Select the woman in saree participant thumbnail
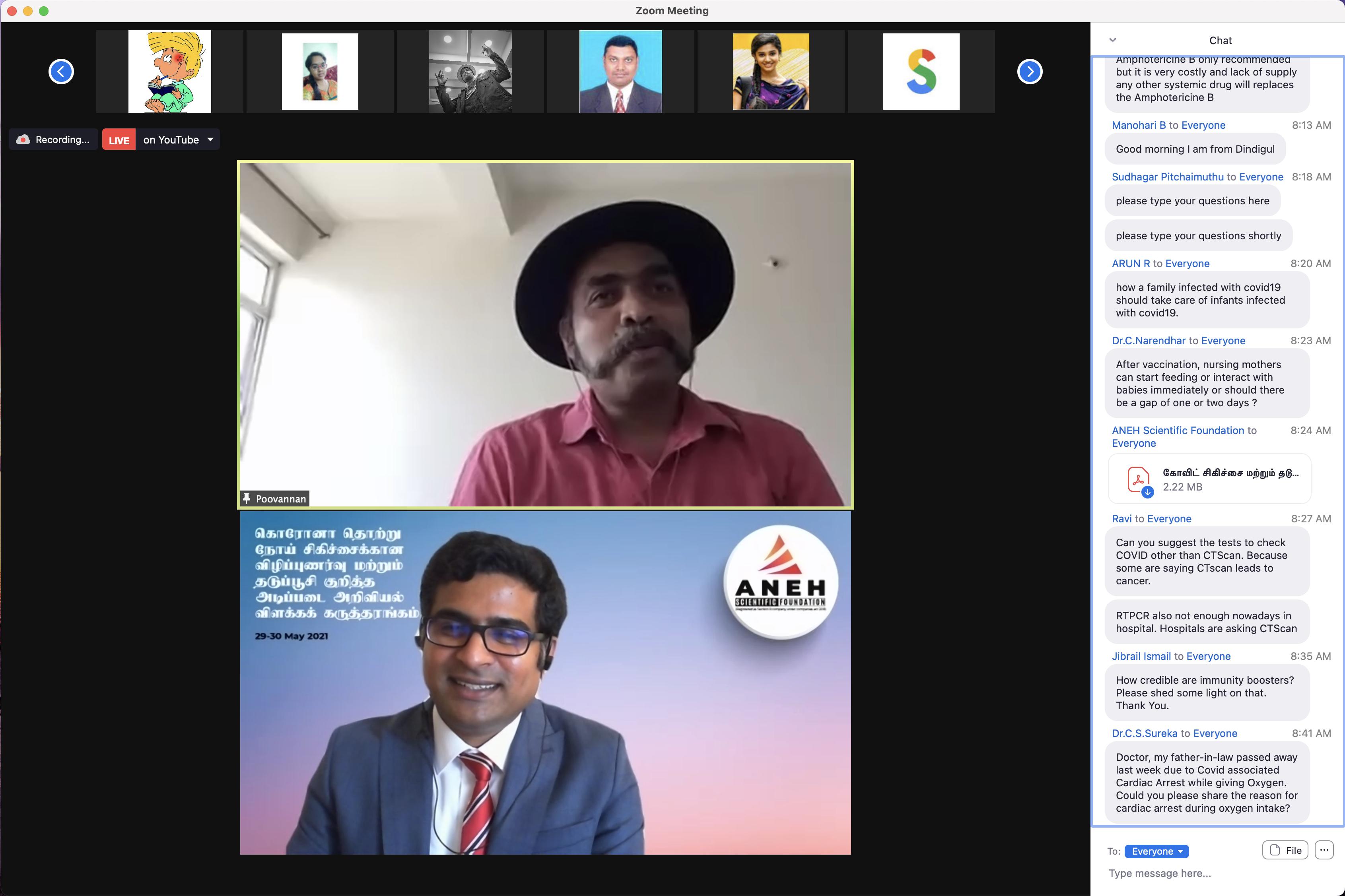 point(770,72)
